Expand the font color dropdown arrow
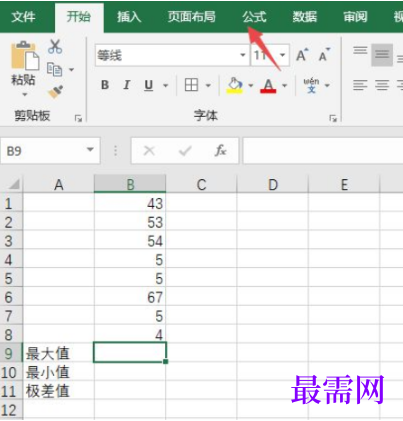Viewport: 403px width, 421px height. 285,86
